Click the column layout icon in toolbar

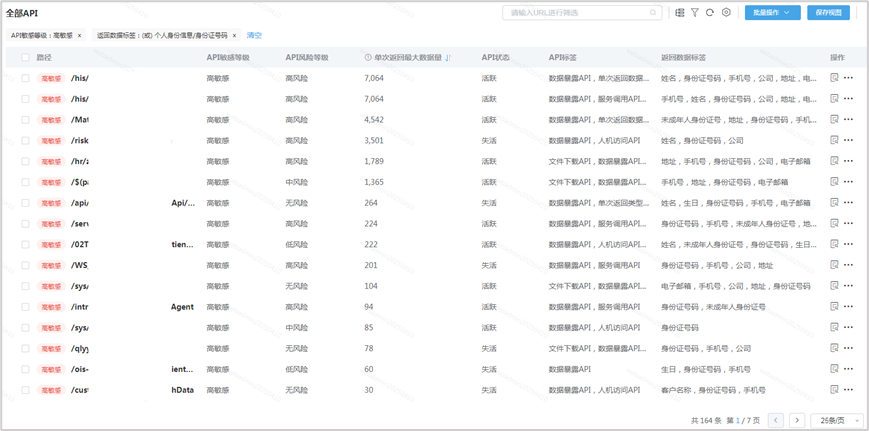click(680, 13)
